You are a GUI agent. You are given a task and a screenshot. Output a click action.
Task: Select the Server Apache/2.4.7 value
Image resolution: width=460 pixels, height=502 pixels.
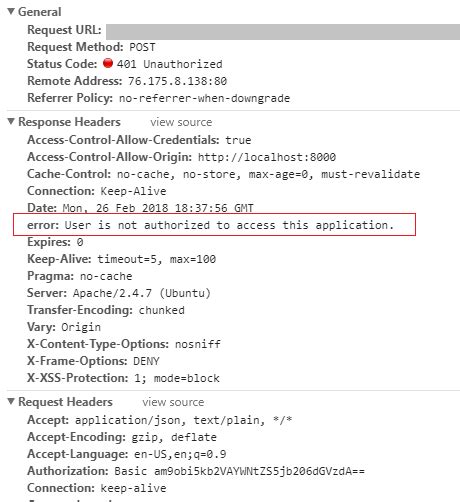[142, 293]
